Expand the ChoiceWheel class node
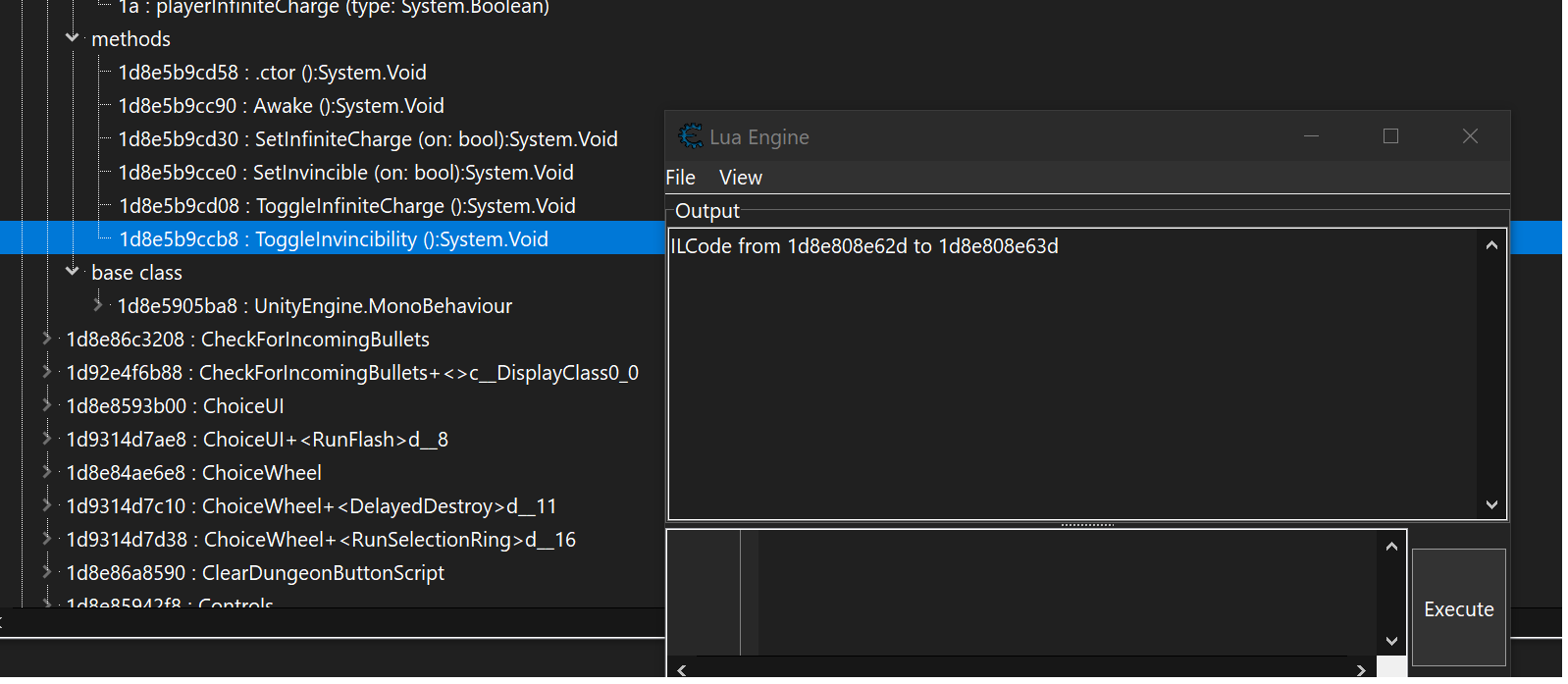Viewport: 1568px width, 684px height. pos(46,472)
